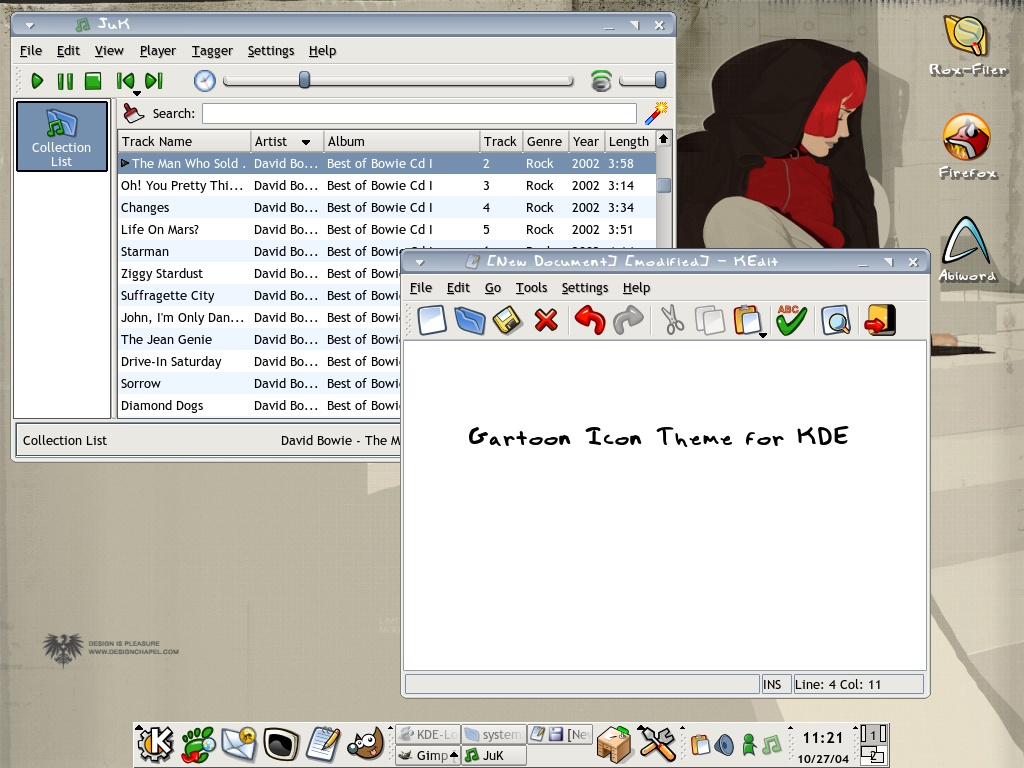Select the track 'Suffragette City'

[x=259, y=295]
